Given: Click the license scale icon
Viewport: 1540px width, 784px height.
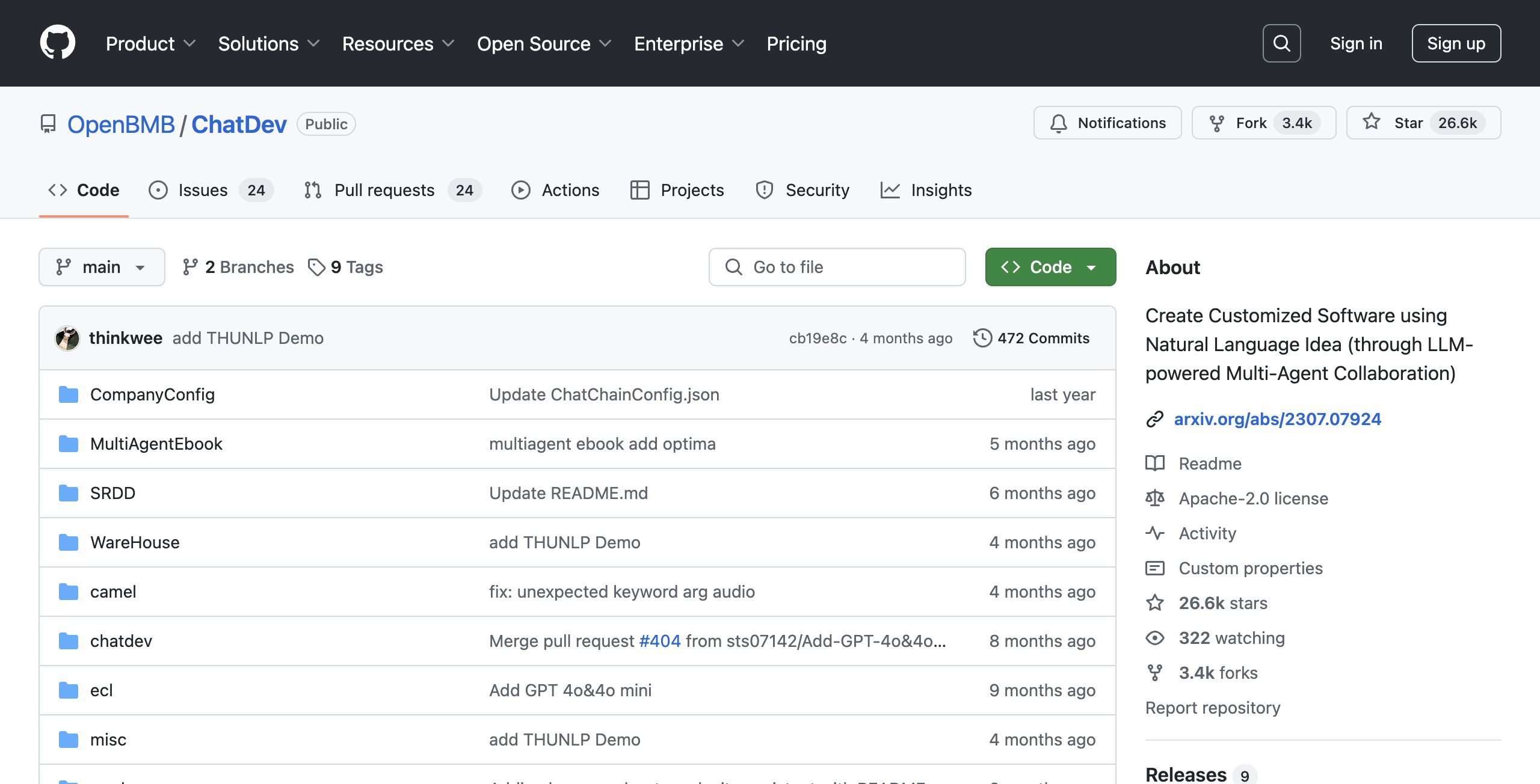Looking at the screenshot, I should (x=1154, y=498).
